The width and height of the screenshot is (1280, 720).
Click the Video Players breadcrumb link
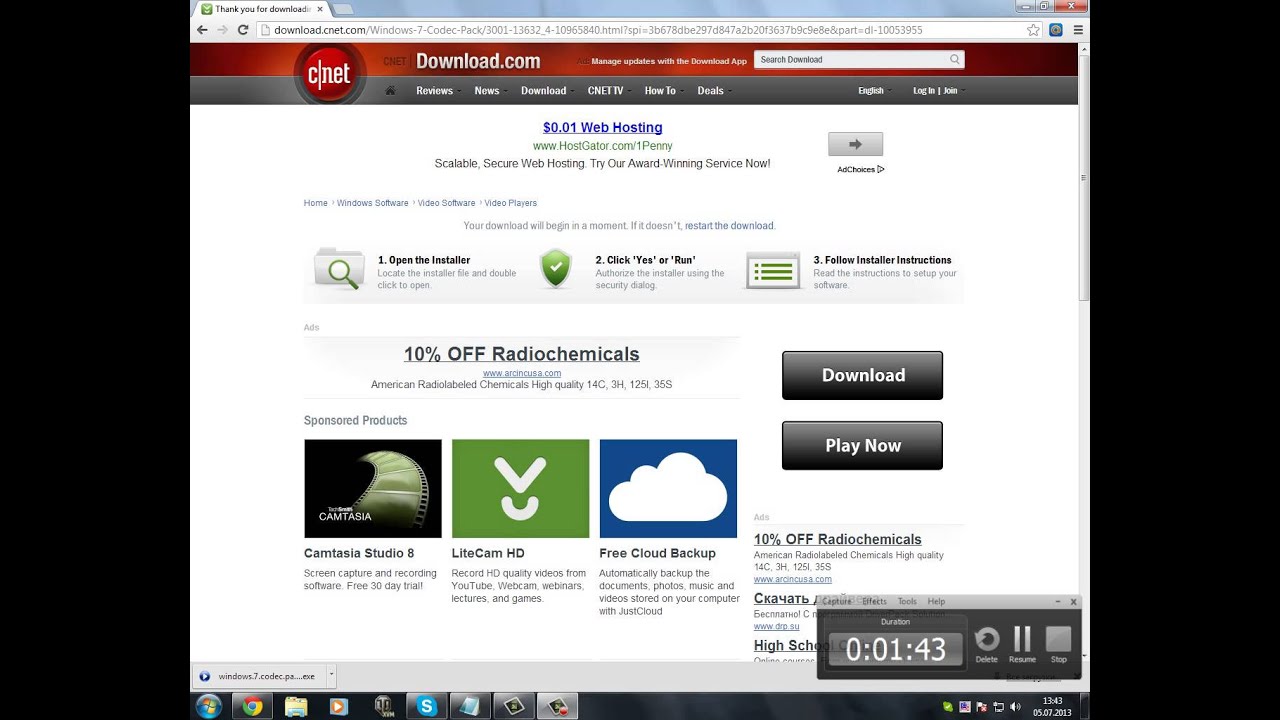(511, 203)
